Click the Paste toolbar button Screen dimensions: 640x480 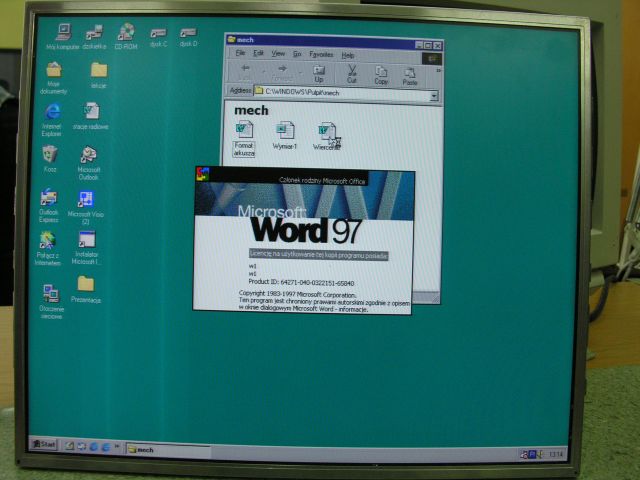click(x=409, y=77)
